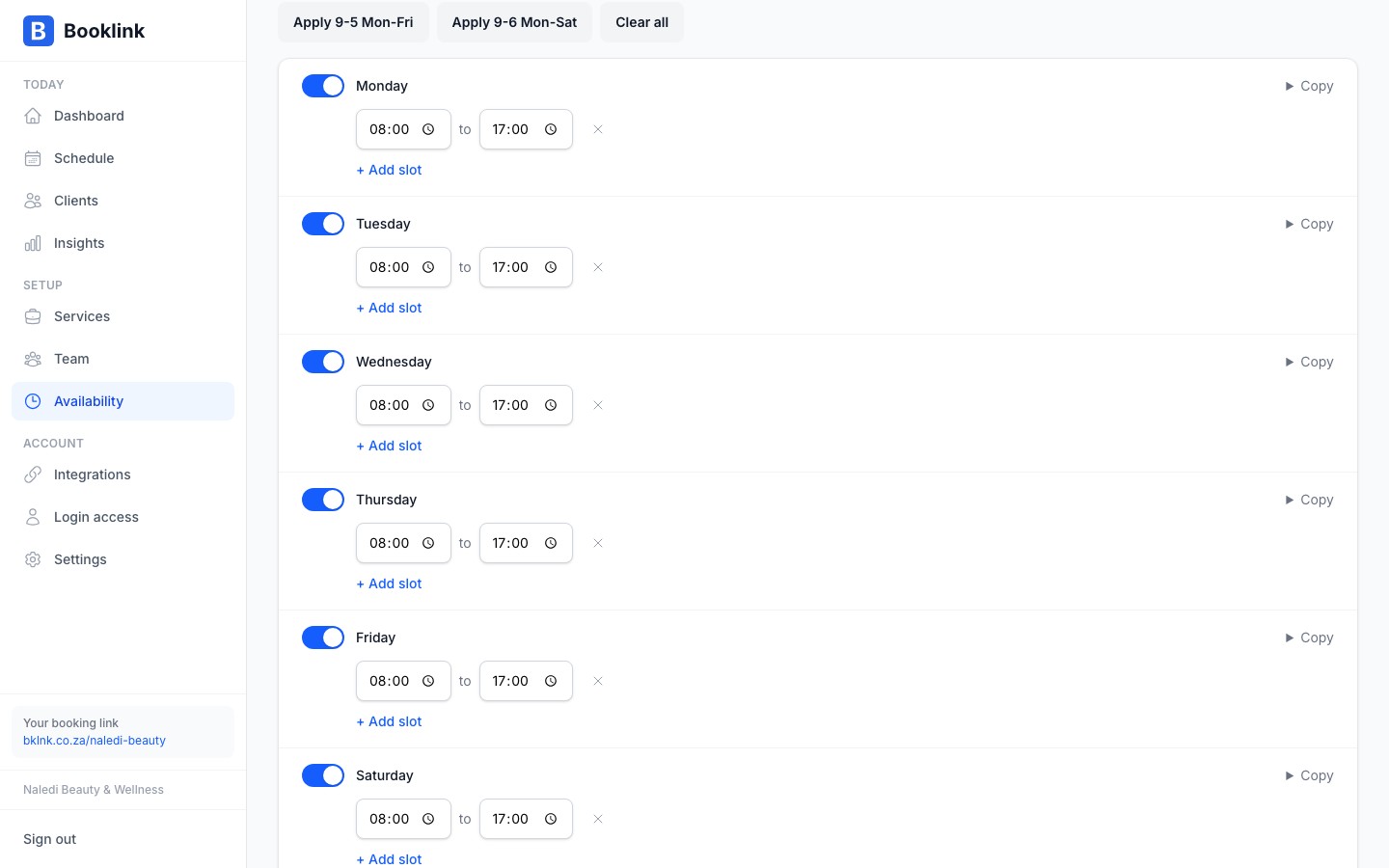Remove Thursday time slot with X icon
This screenshot has width=1389, height=868.
[x=598, y=543]
